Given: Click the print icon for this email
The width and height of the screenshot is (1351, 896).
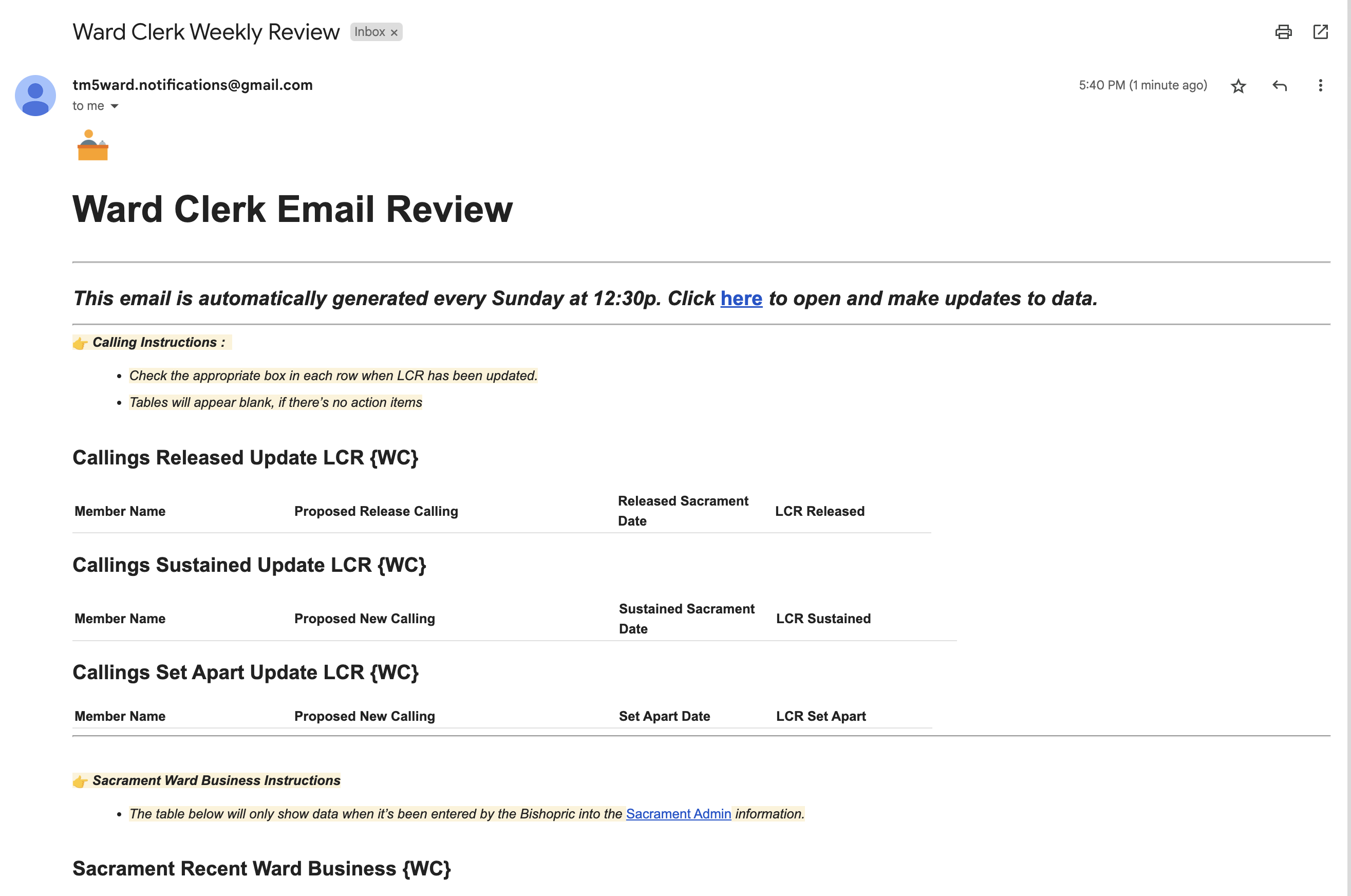Looking at the screenshot, I should (1284, 32).
